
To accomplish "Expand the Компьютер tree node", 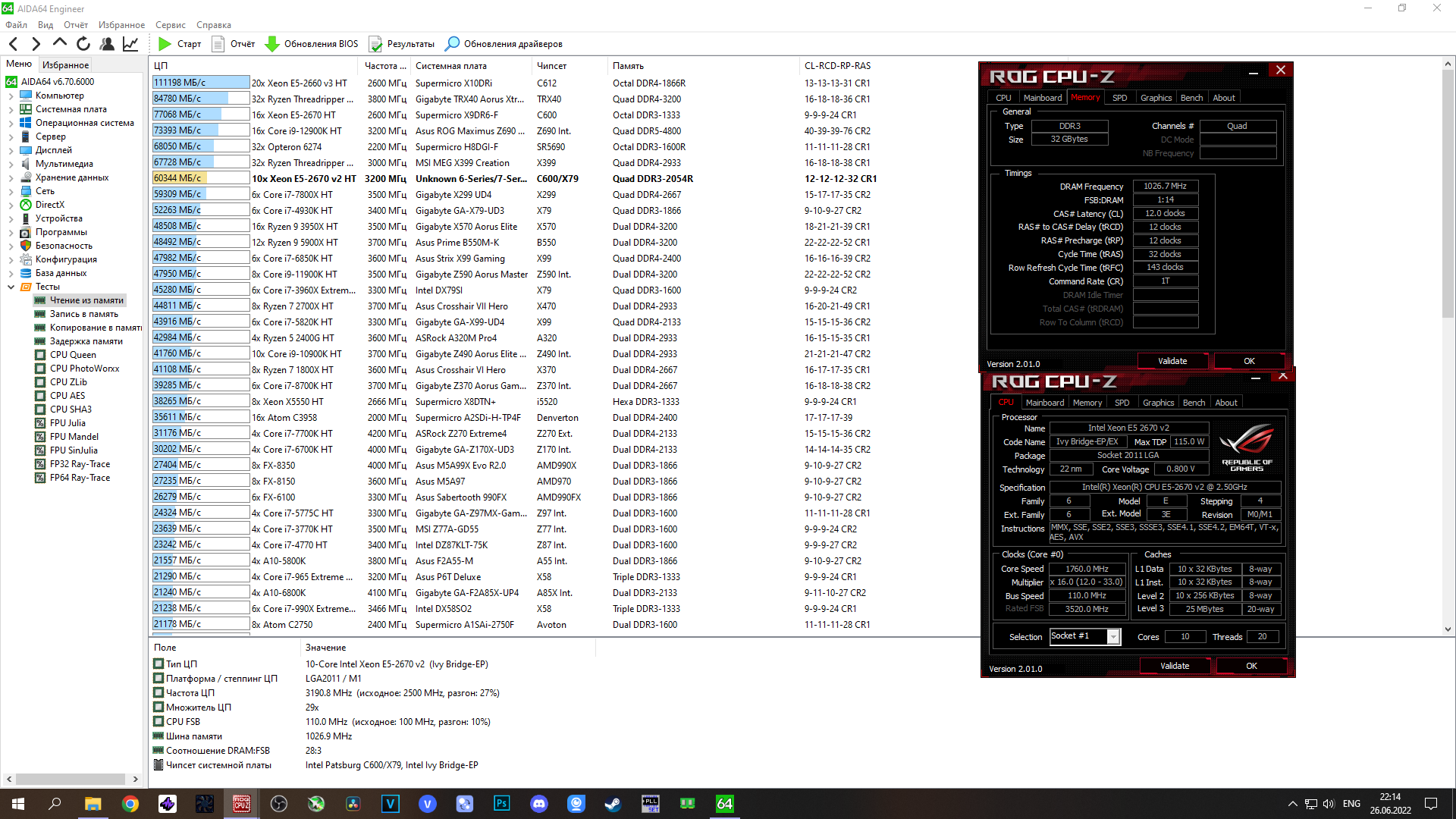I will tap(11, 96).
